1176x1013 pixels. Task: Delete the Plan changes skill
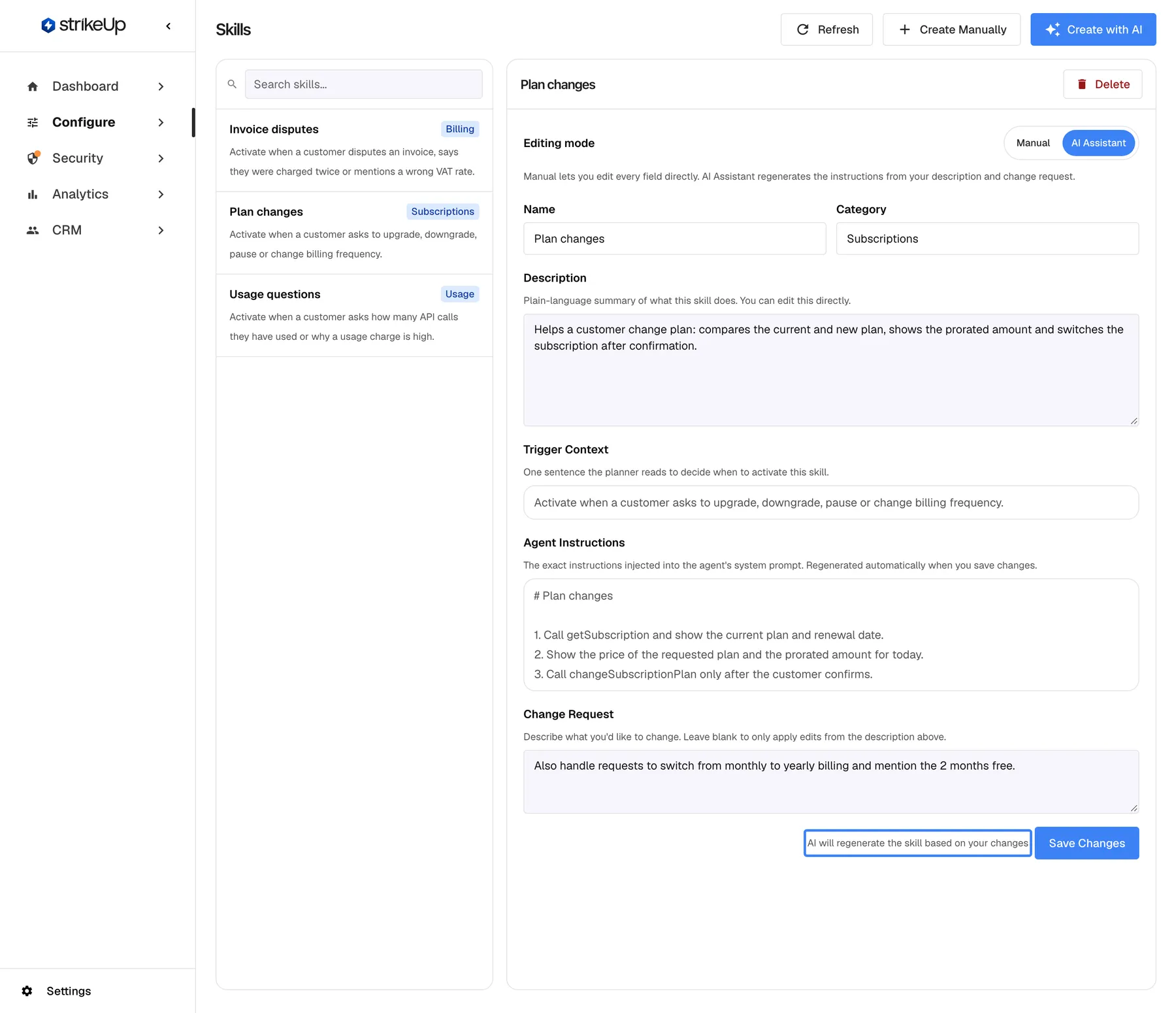(x=1102, y=84)
